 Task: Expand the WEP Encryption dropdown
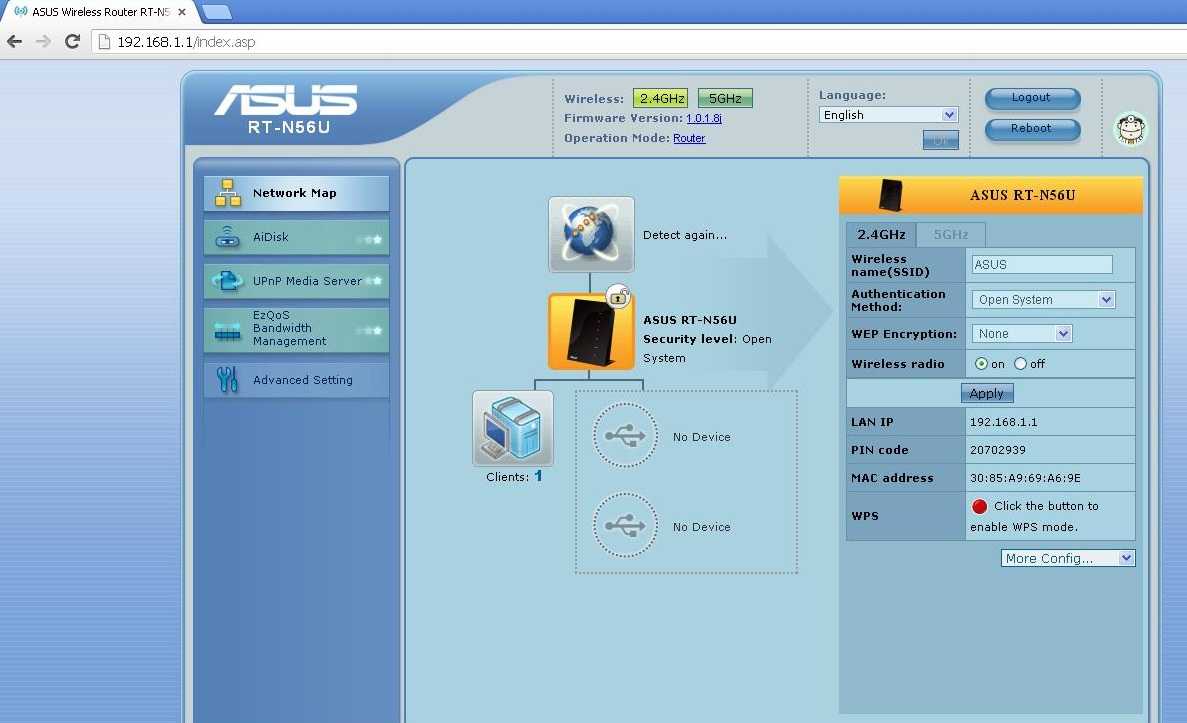1021,333
